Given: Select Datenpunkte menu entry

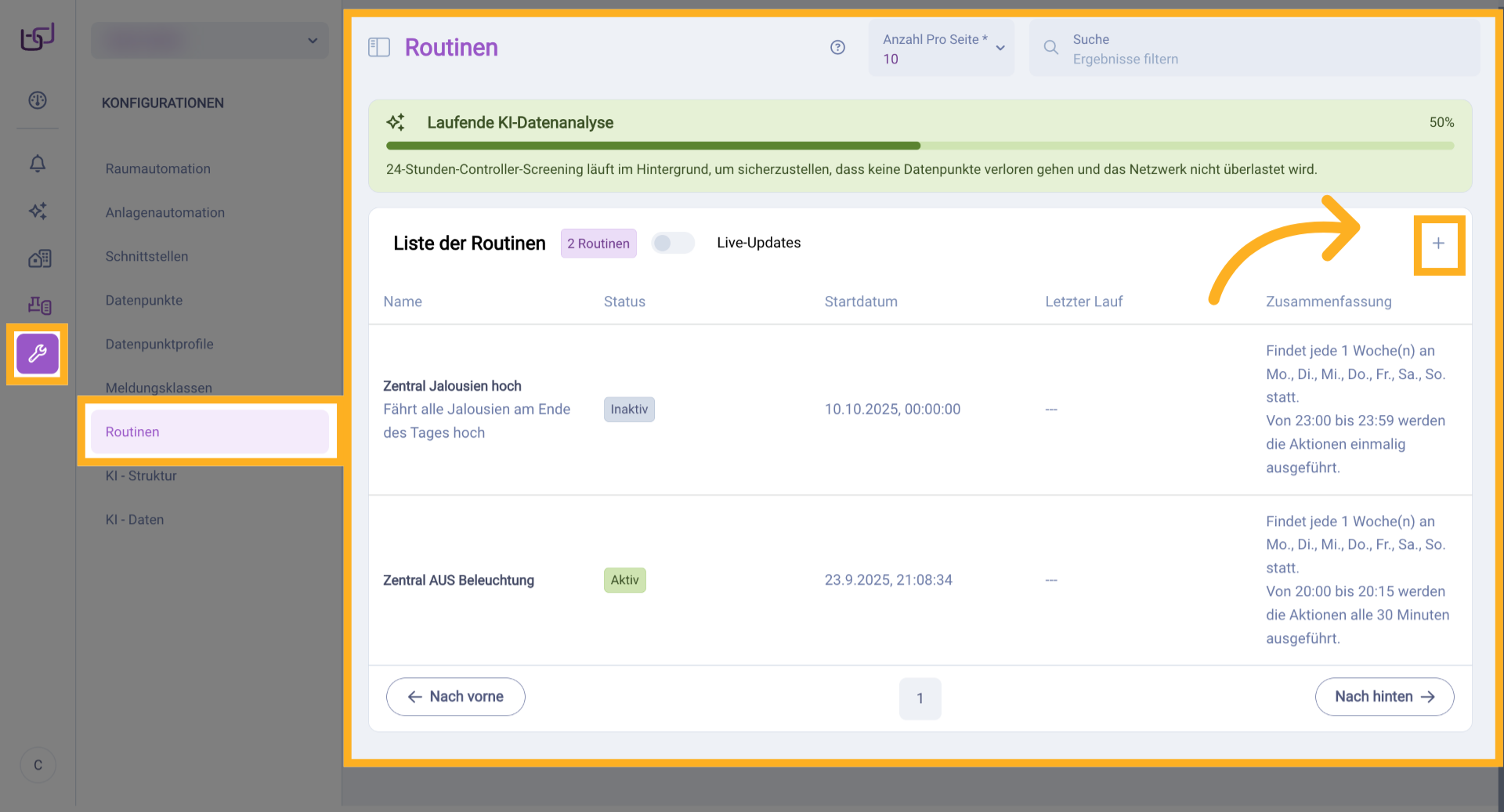Looking at the screenshot, I should click(144, 301).
